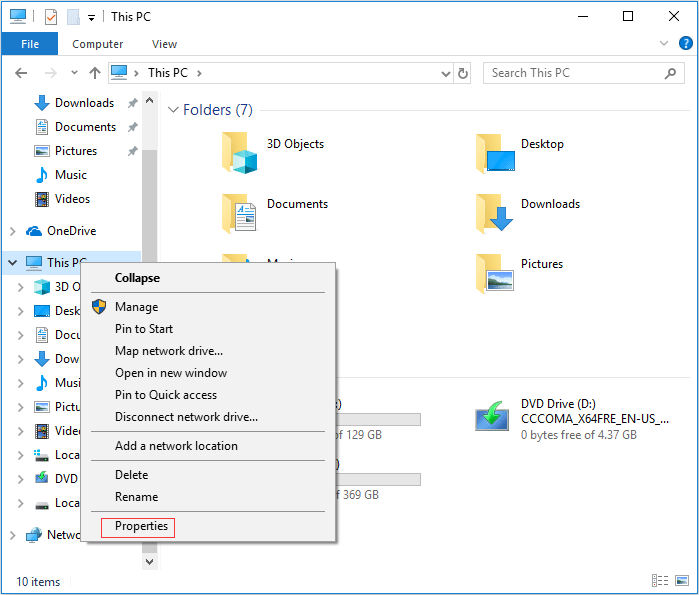699x595 pixels.
Task: Expand the OneDrive tree node
Action: (12, 231)
